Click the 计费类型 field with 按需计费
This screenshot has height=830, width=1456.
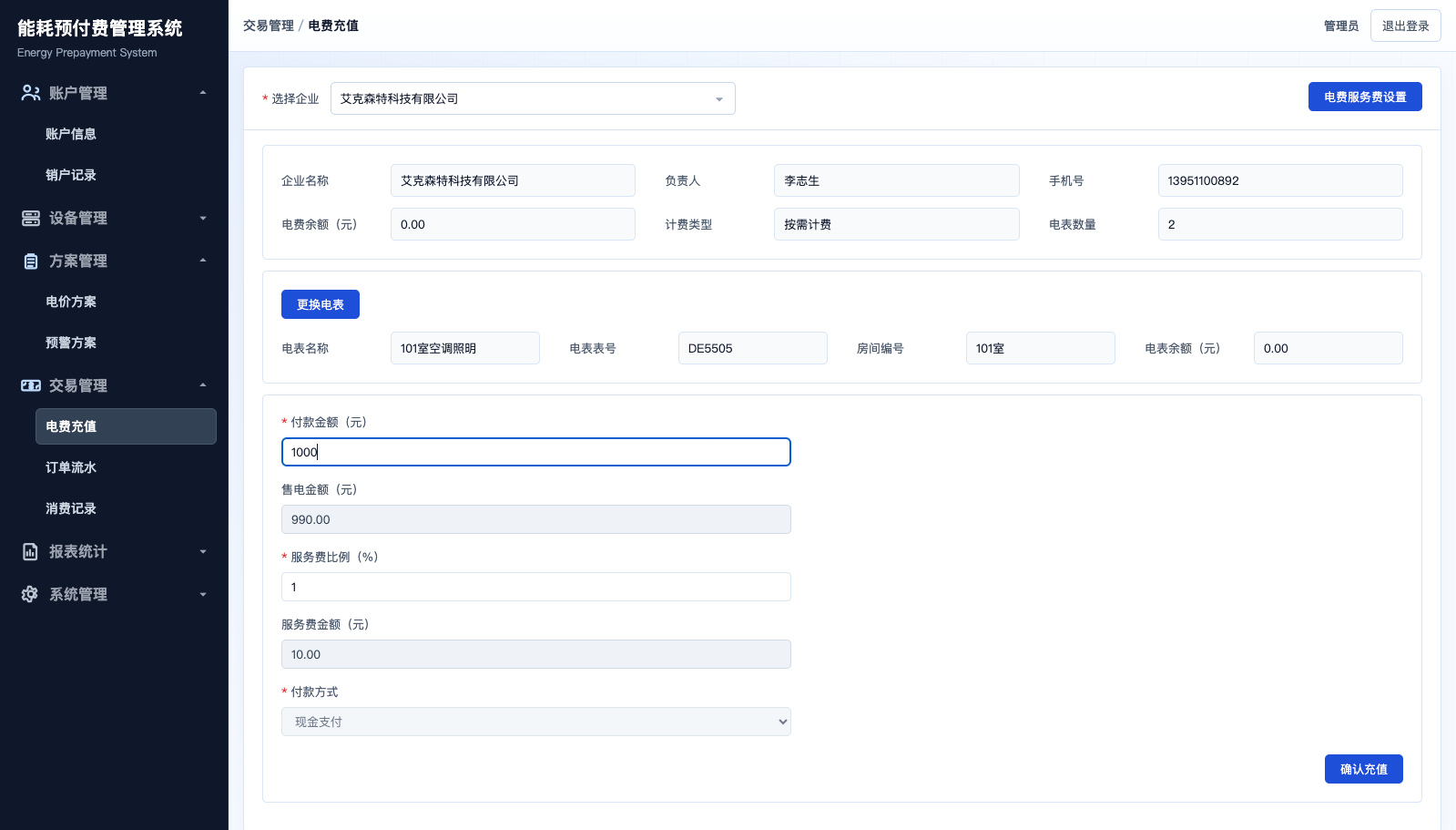pyautogui.click(x=896, y=224)
